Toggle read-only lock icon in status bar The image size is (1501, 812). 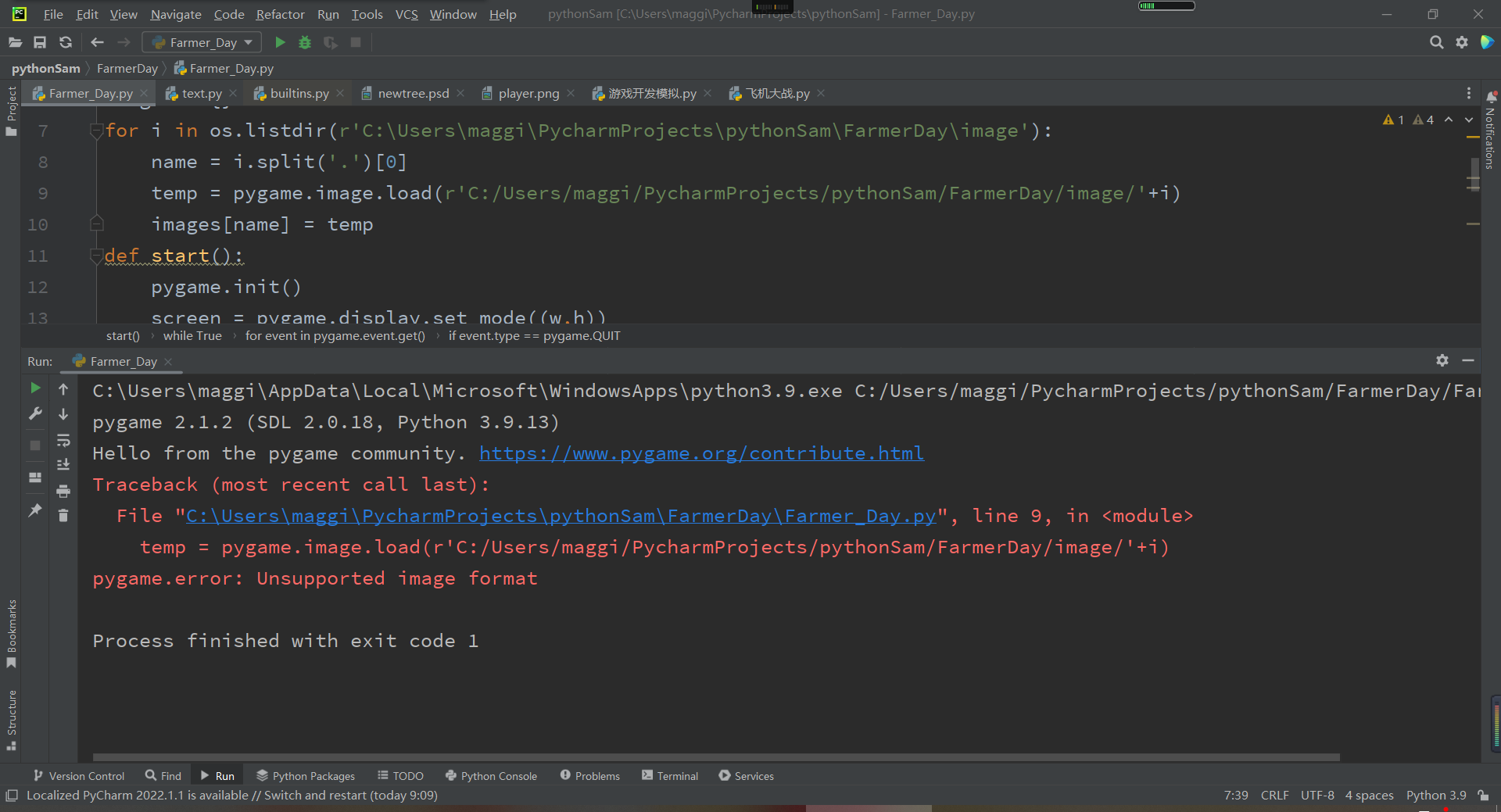click(x=1483, y=796)
